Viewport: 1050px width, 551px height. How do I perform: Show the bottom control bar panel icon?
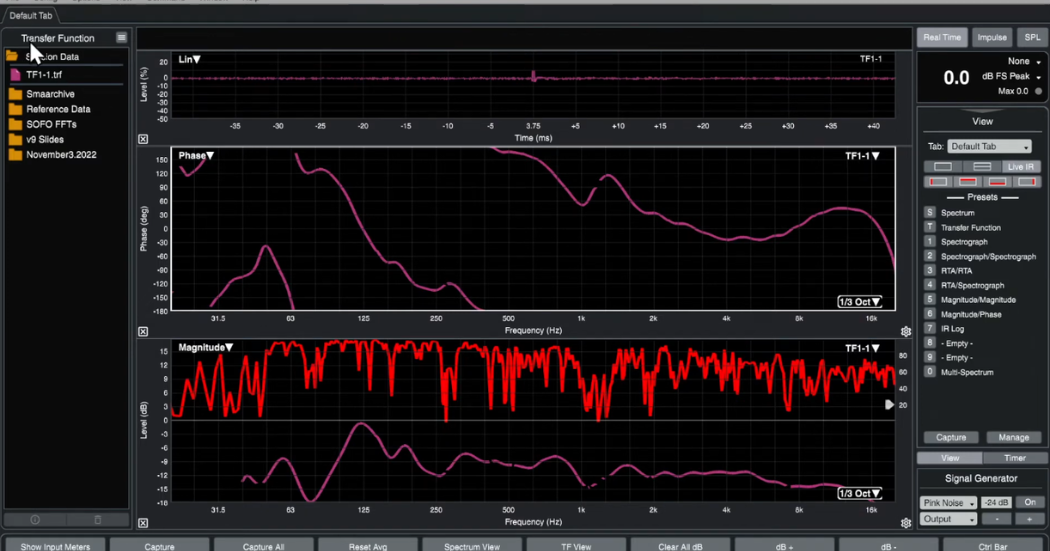click(997, 181)
